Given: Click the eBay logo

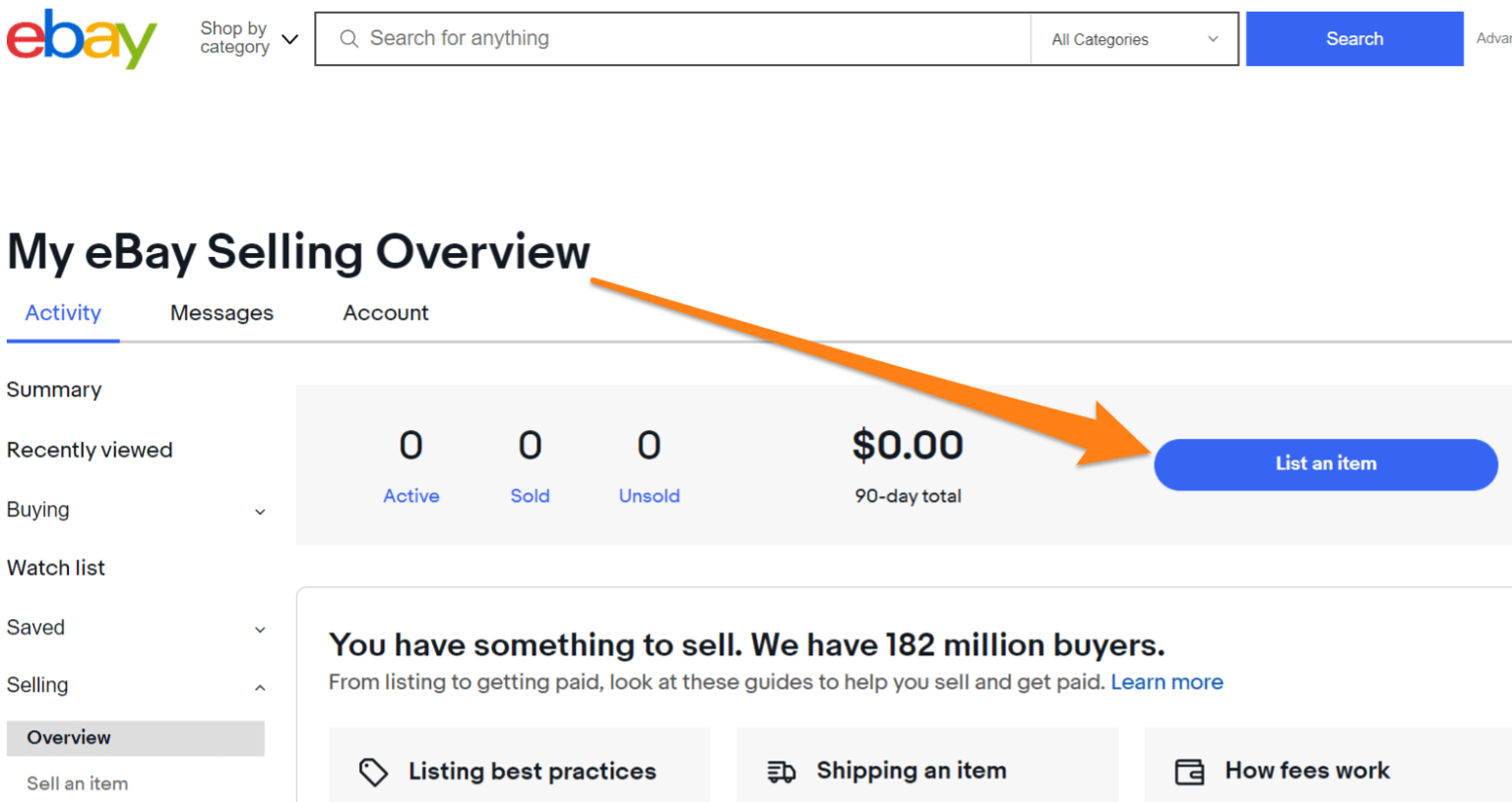Looking at the screenshot, I should (x=81, y=39).
